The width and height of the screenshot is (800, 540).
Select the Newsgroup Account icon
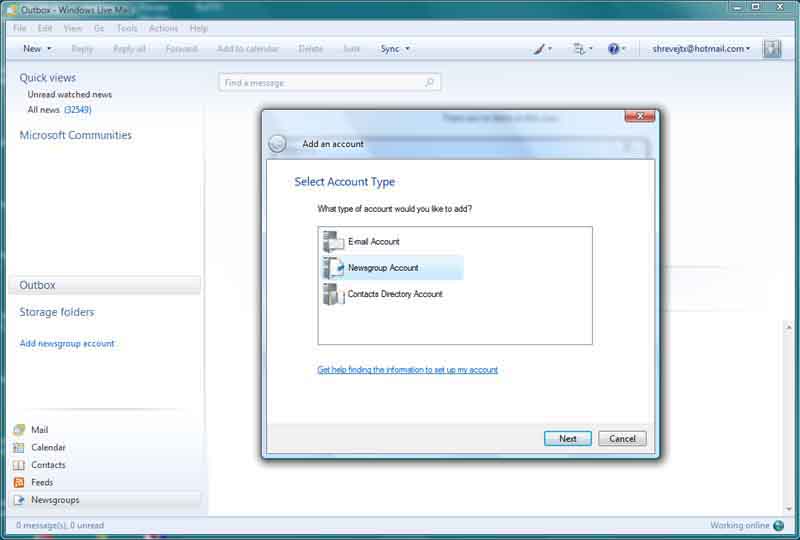[x=333, y=267]
